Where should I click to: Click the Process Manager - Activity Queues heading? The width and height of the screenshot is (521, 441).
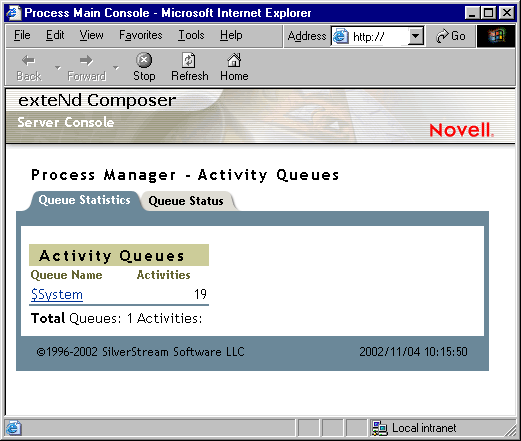185,175
